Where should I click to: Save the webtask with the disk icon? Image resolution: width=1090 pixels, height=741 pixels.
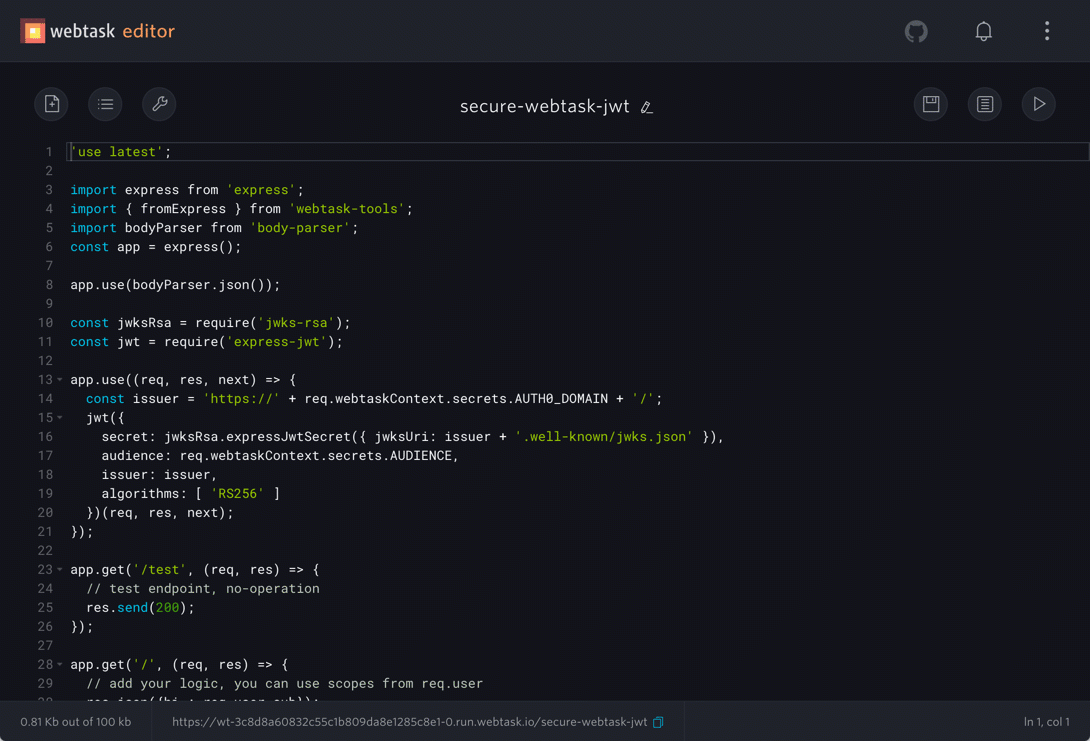[931, 104]
